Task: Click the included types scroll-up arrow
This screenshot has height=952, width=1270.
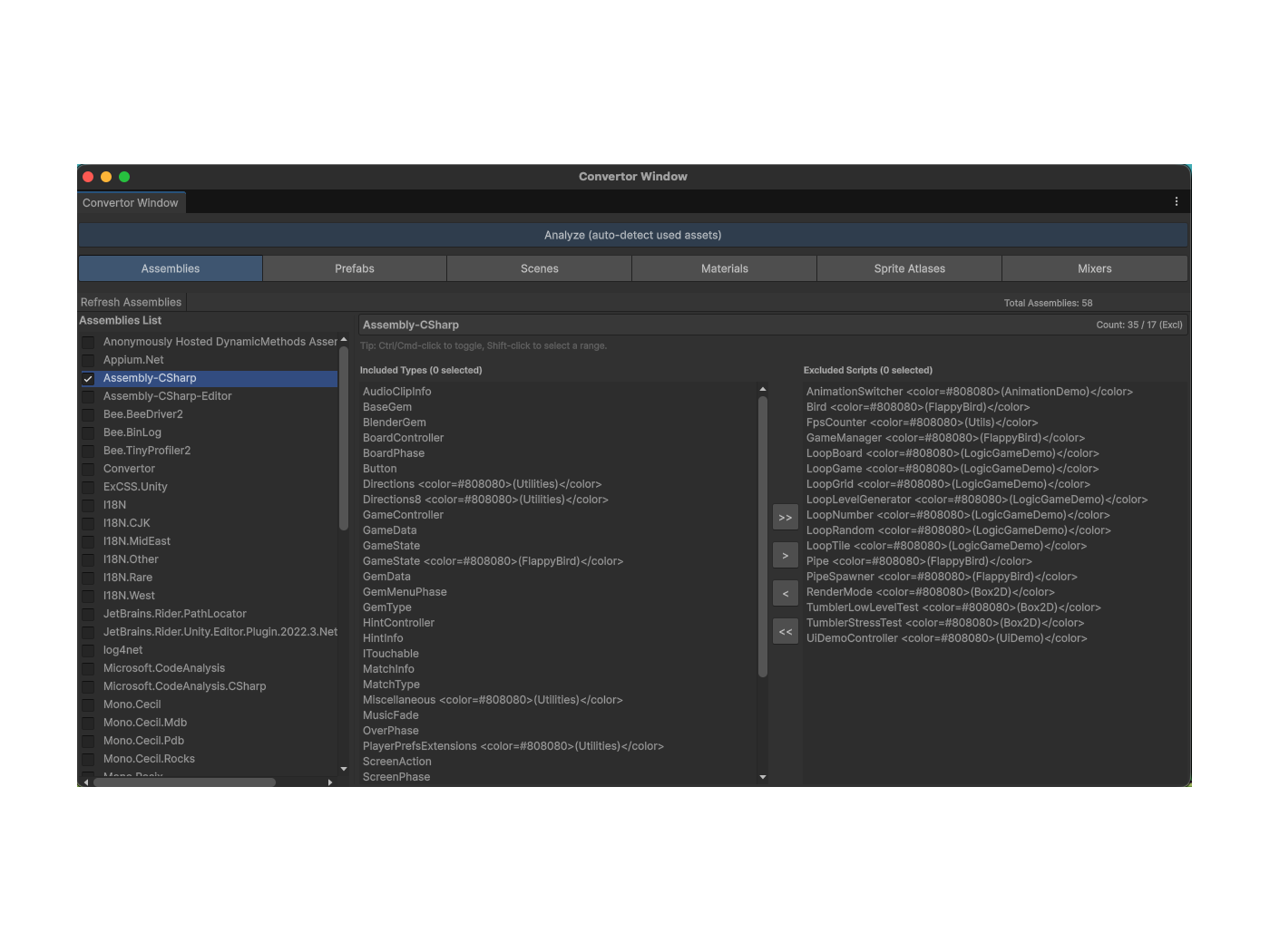Action: click(763, 390)
